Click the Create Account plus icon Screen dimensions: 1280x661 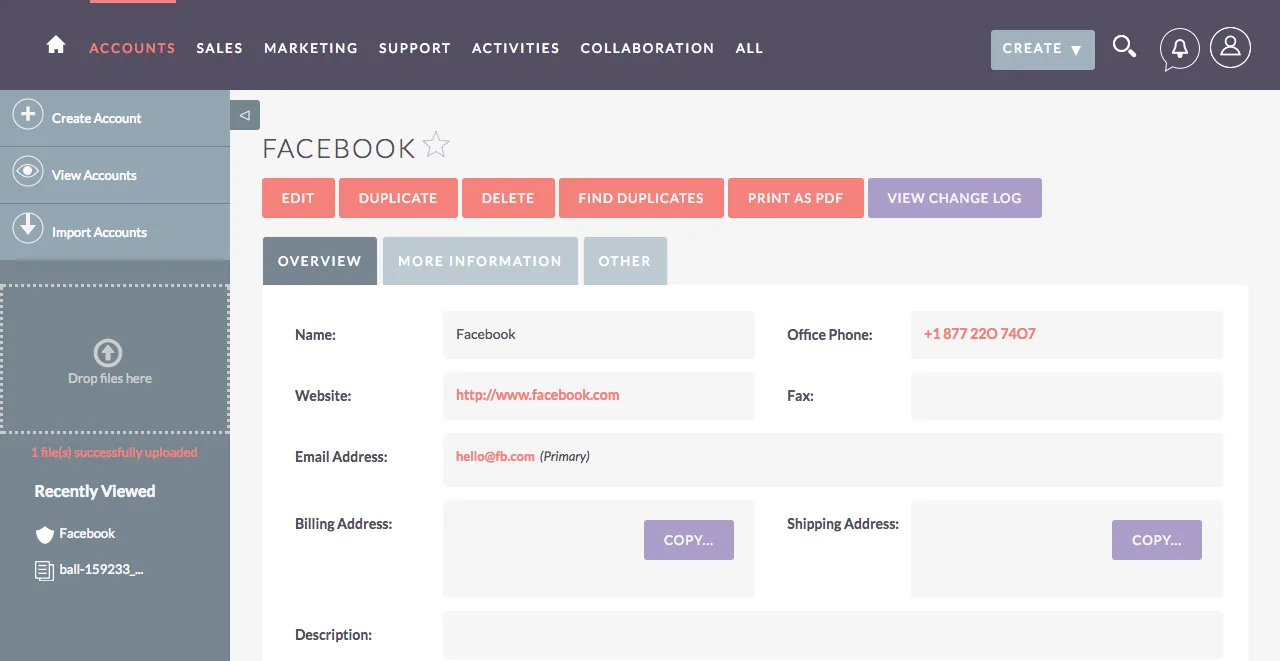28,114
